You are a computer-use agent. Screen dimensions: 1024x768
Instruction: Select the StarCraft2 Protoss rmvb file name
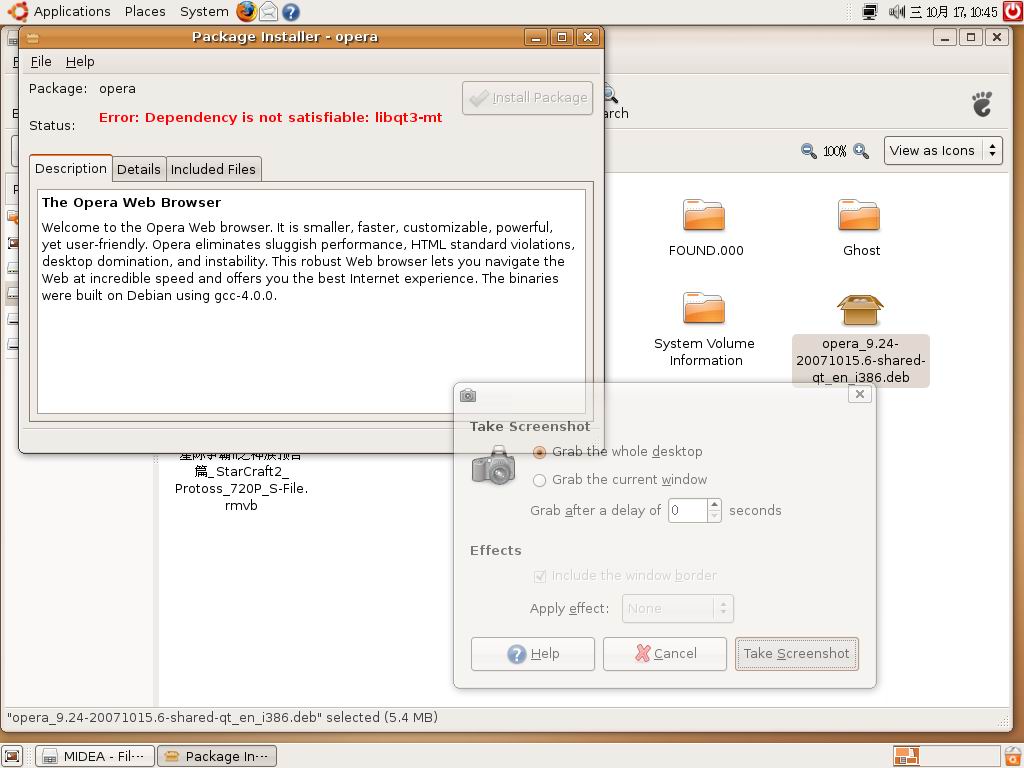coord(241,480)
